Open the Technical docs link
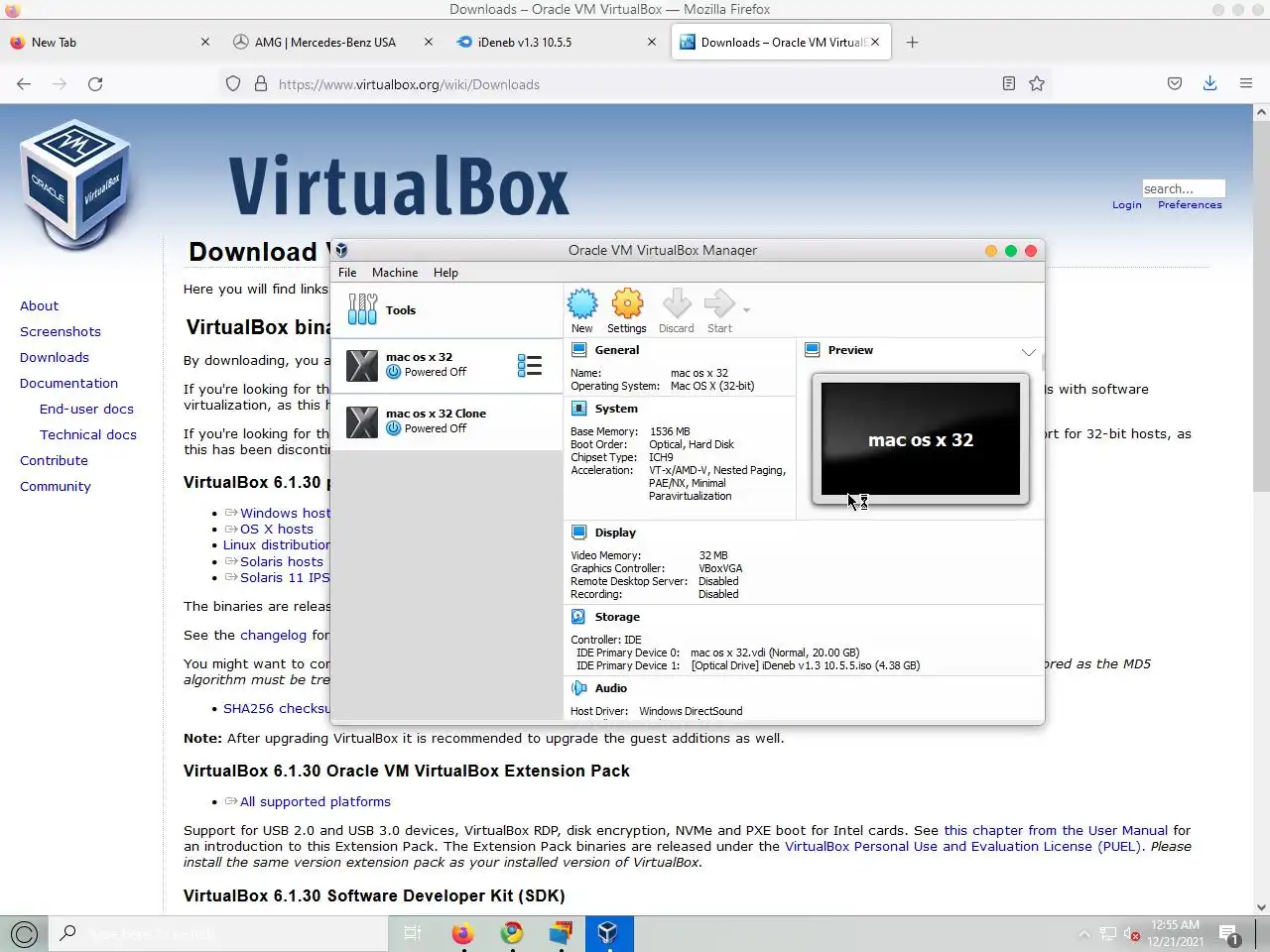 [88, 435]
